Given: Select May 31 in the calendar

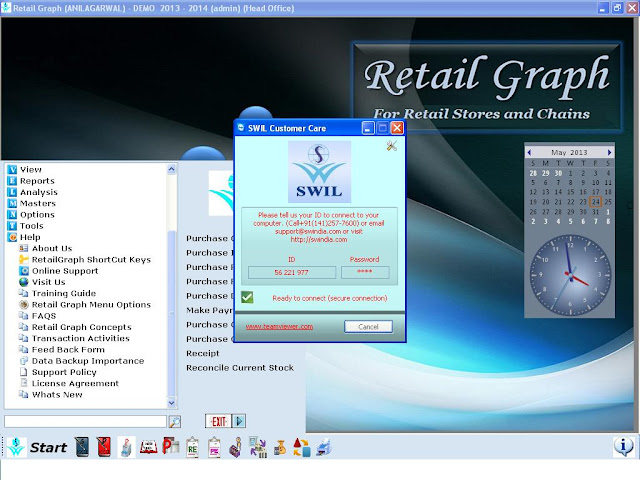Looking at the screenshot, I should 596,212.
